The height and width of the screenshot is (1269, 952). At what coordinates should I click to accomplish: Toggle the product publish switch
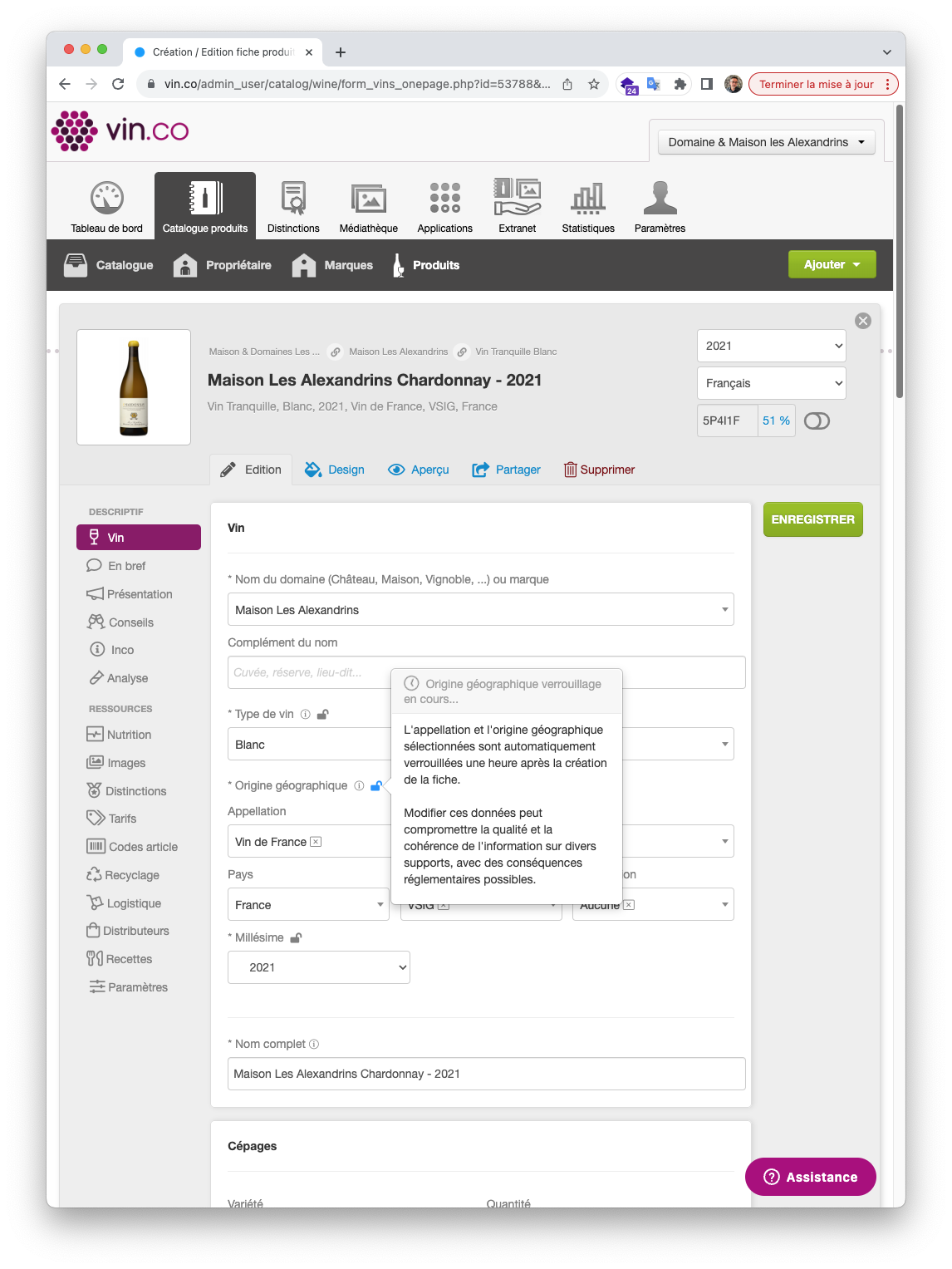[x=817, y=421]
